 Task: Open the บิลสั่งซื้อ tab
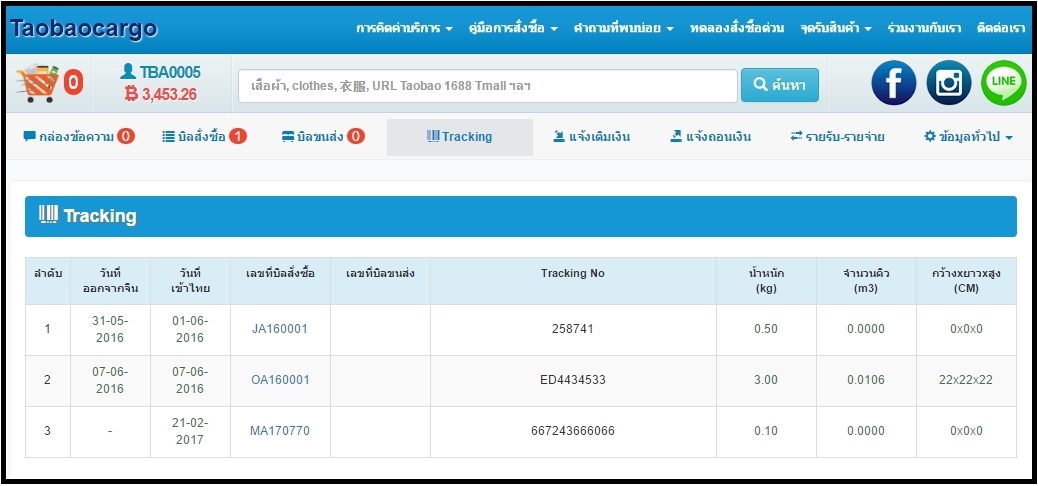(204, 137)
